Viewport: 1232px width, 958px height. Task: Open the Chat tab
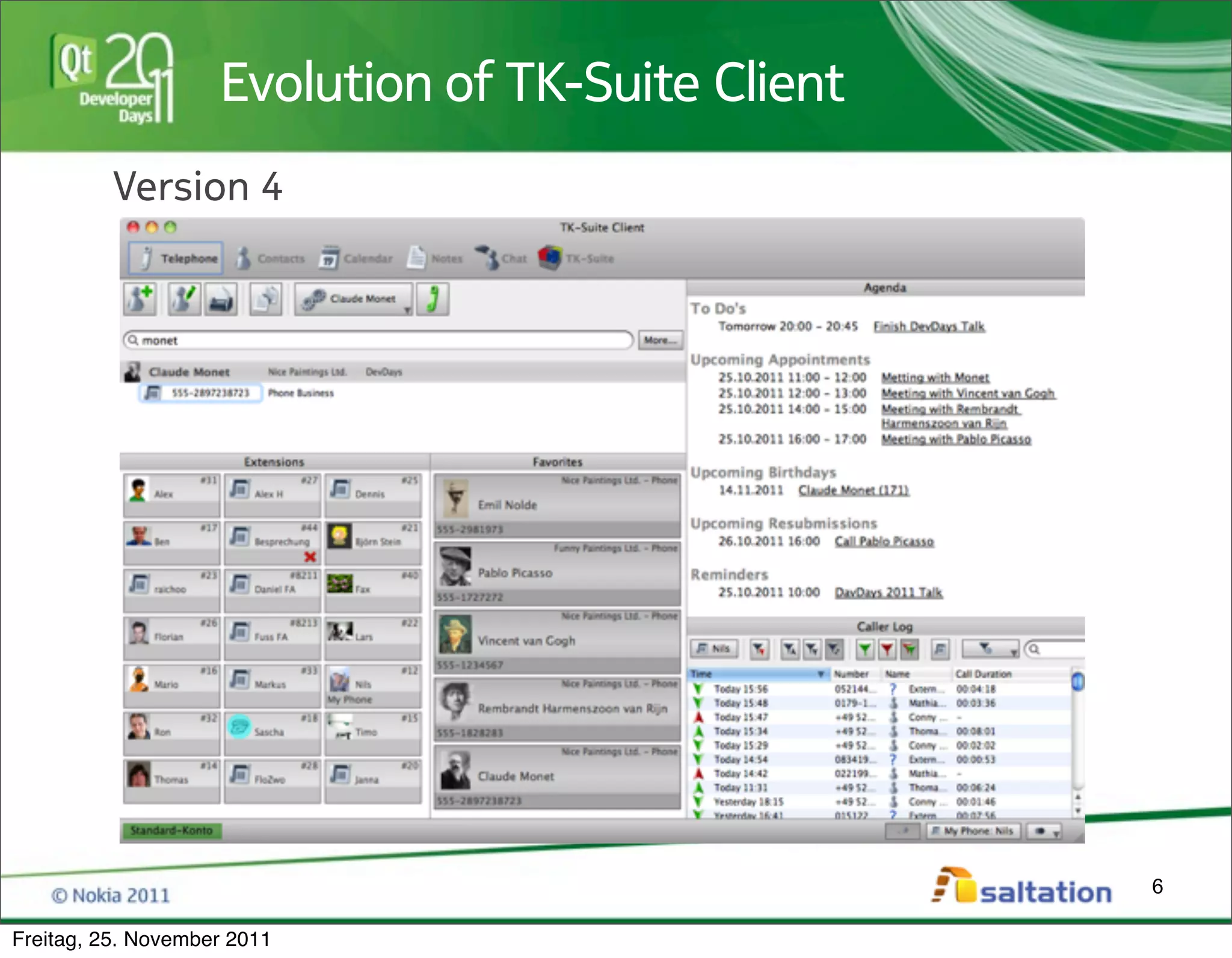point(501,259)
